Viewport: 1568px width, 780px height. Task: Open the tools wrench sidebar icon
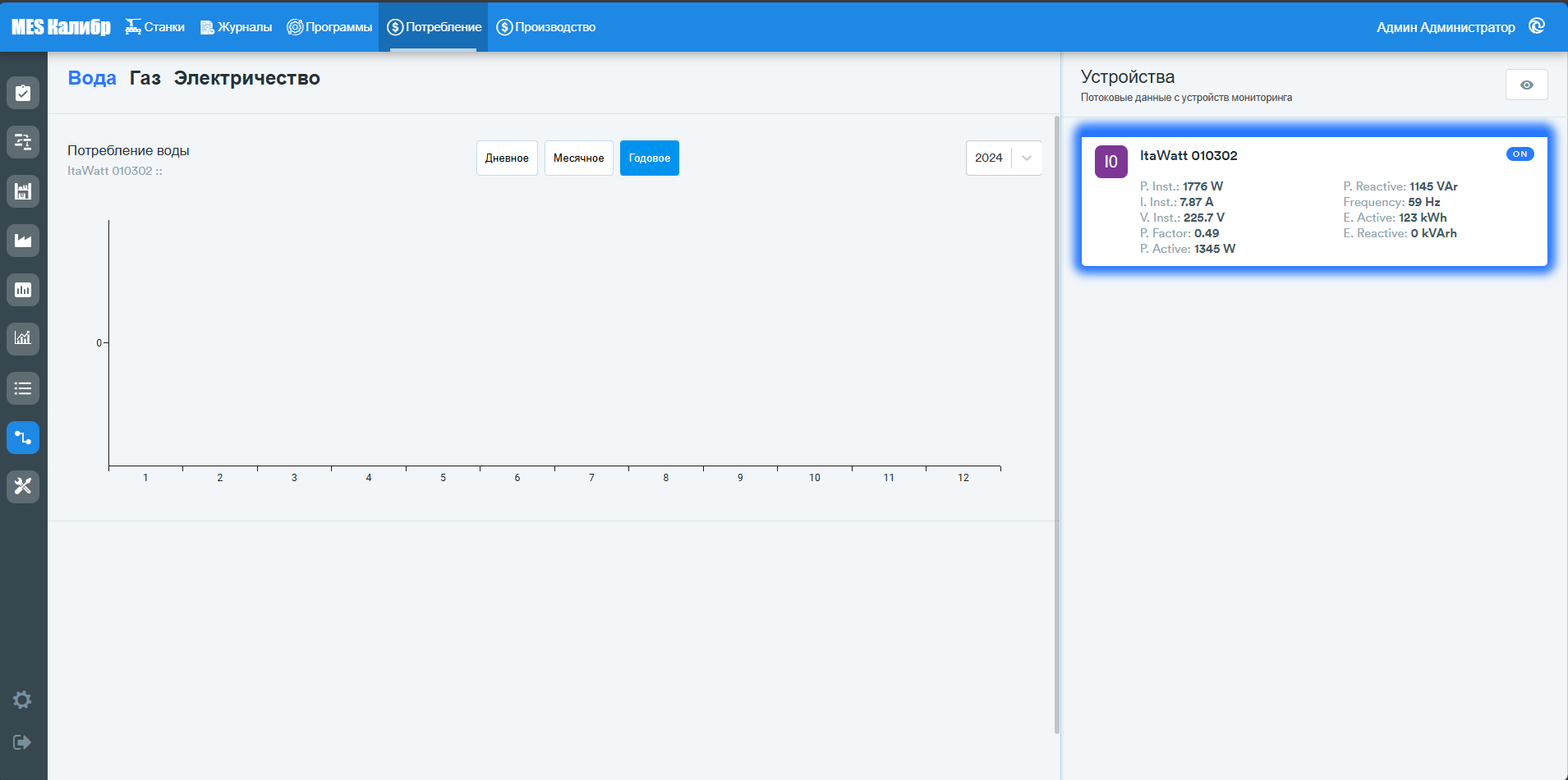pos(23,487)
